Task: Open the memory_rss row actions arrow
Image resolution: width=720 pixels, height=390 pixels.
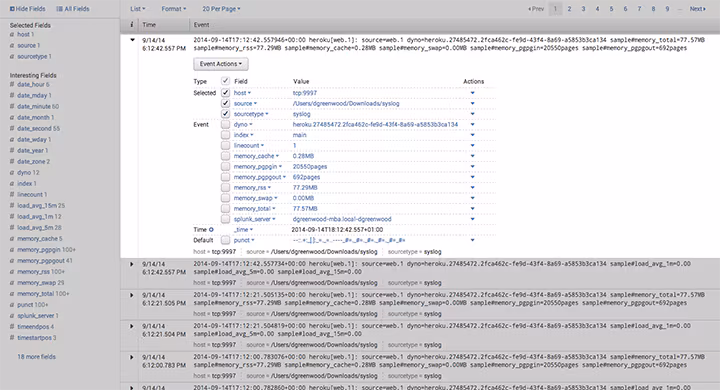Action: click(x=472, y=188)
